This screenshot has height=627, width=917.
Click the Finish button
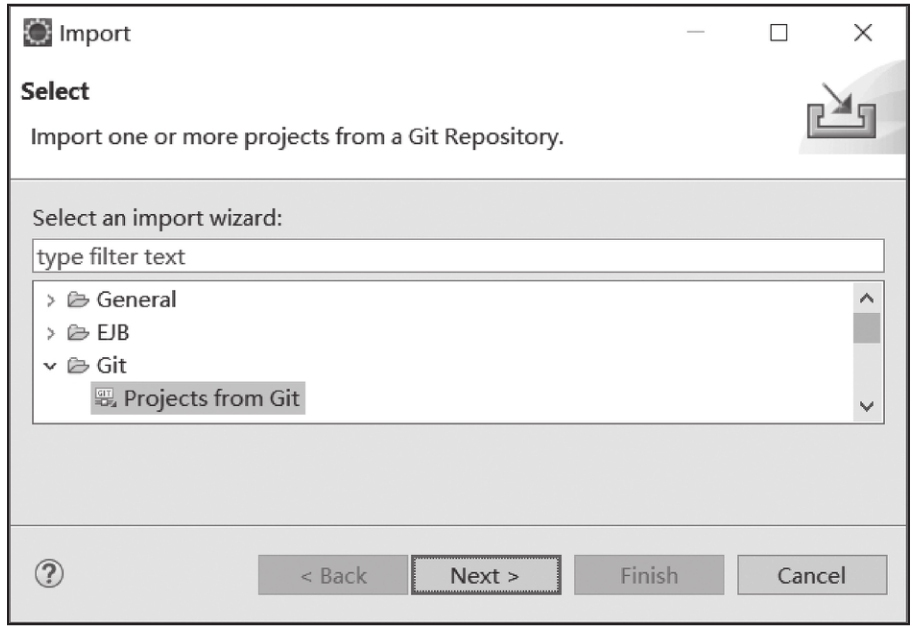[x=649, y=575]
